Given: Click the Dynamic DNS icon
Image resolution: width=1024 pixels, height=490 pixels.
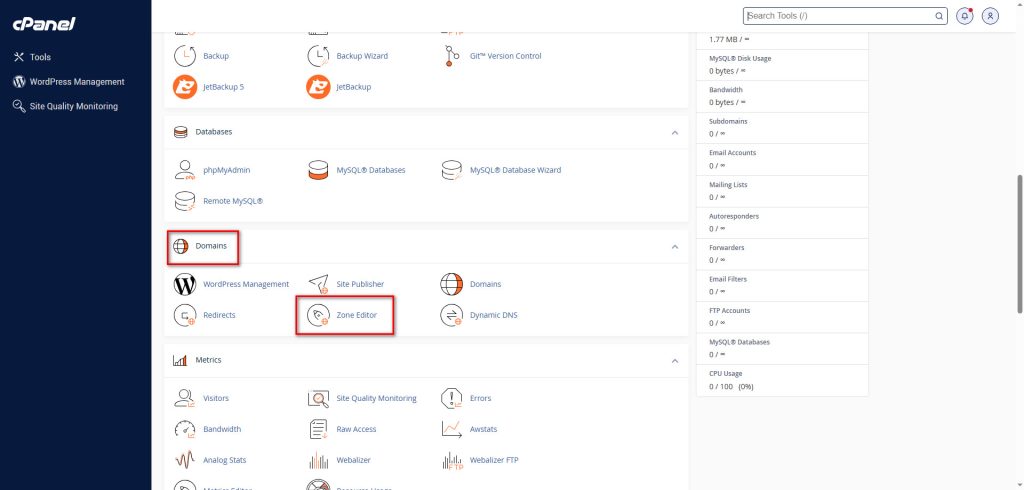Looking at the screenshot, I should click(x=452, y=315).
